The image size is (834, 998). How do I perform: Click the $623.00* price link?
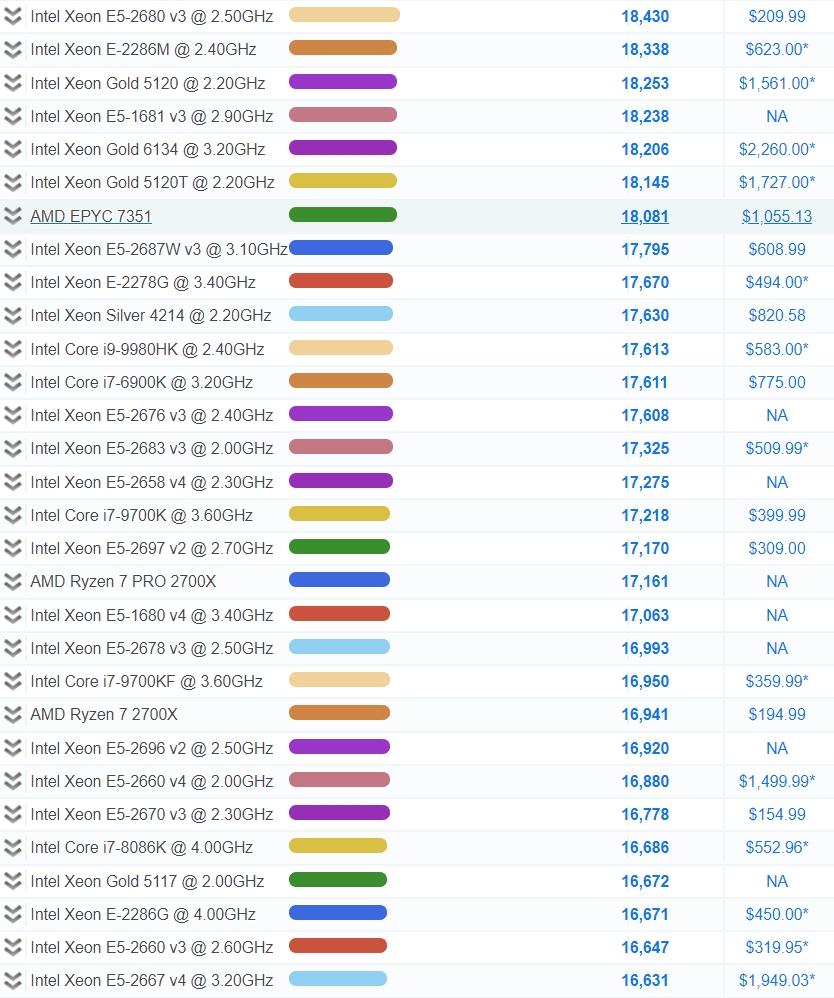coord(777,50)
